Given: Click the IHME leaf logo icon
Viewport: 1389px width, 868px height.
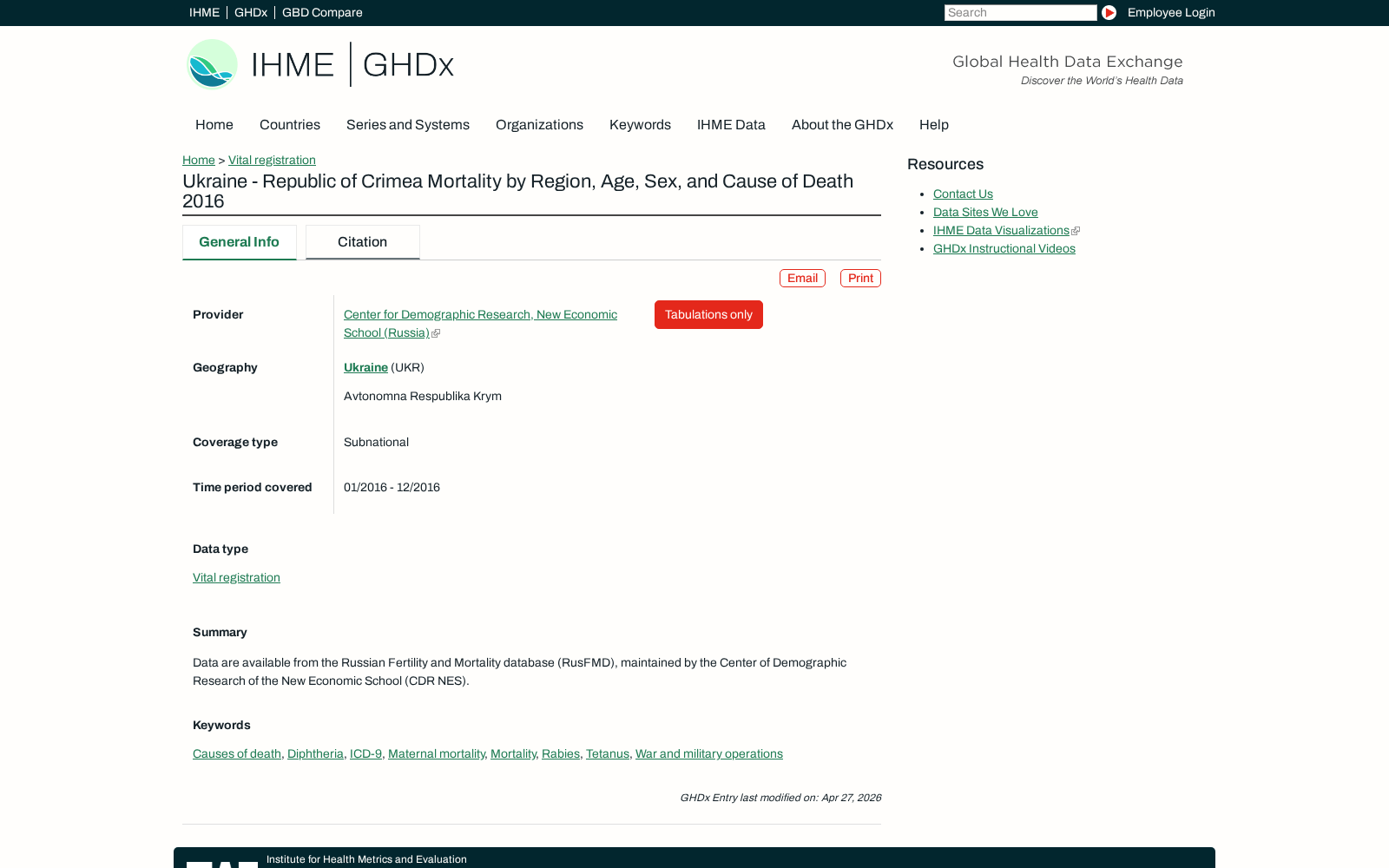Looking at the screenshot, I should point(212,64).
